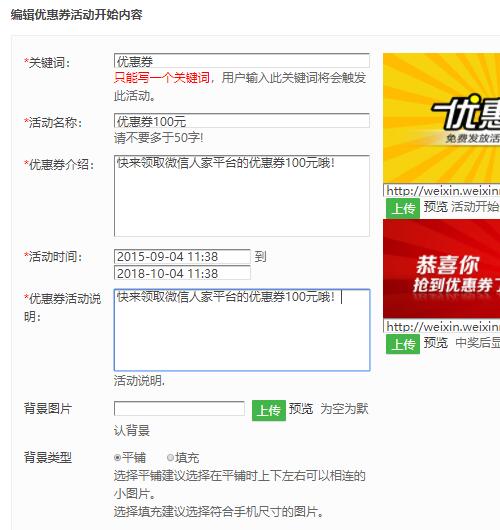Upload the 中奖后 image with 上传
This screenshot has width=500, height=530.
pyautogui.click(x=403, y=344)
